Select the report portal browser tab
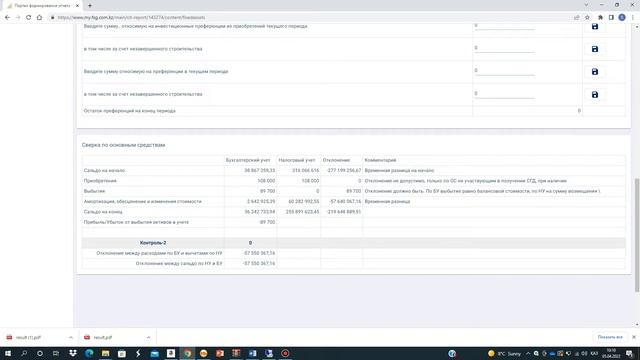This screenshot has height=360, width=640. tap(41, 6)
